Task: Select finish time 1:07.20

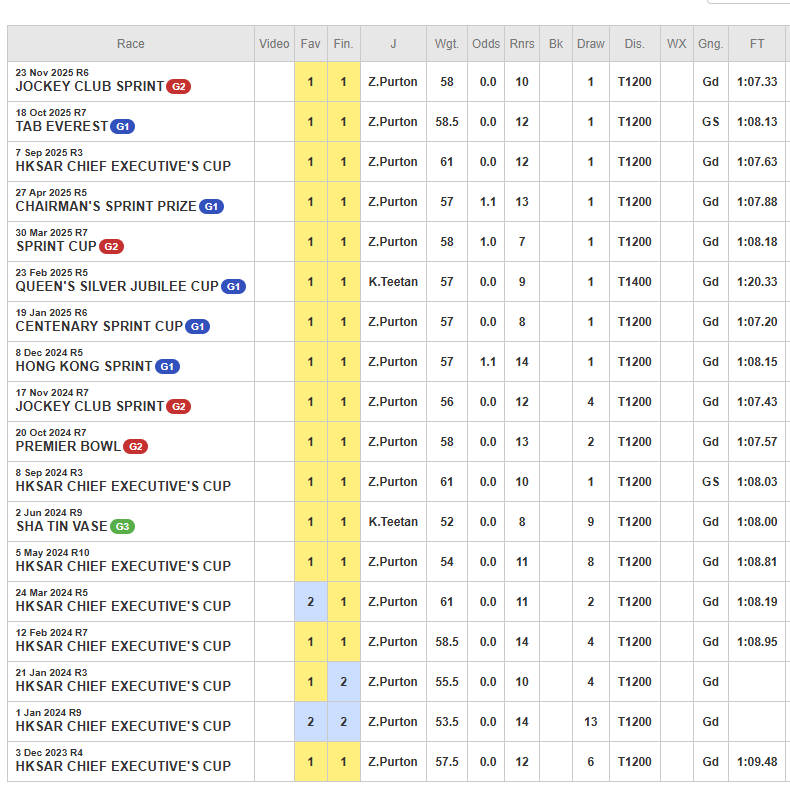Action: coord(757,322)
